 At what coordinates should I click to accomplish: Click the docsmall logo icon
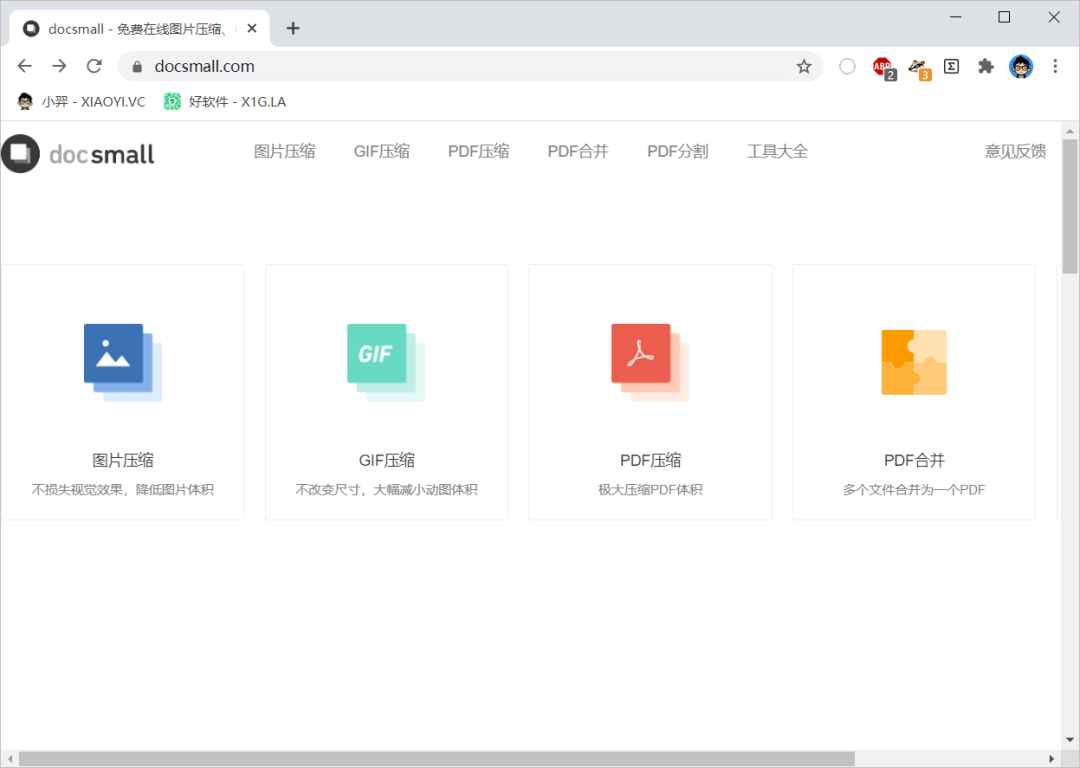point(20,153)
